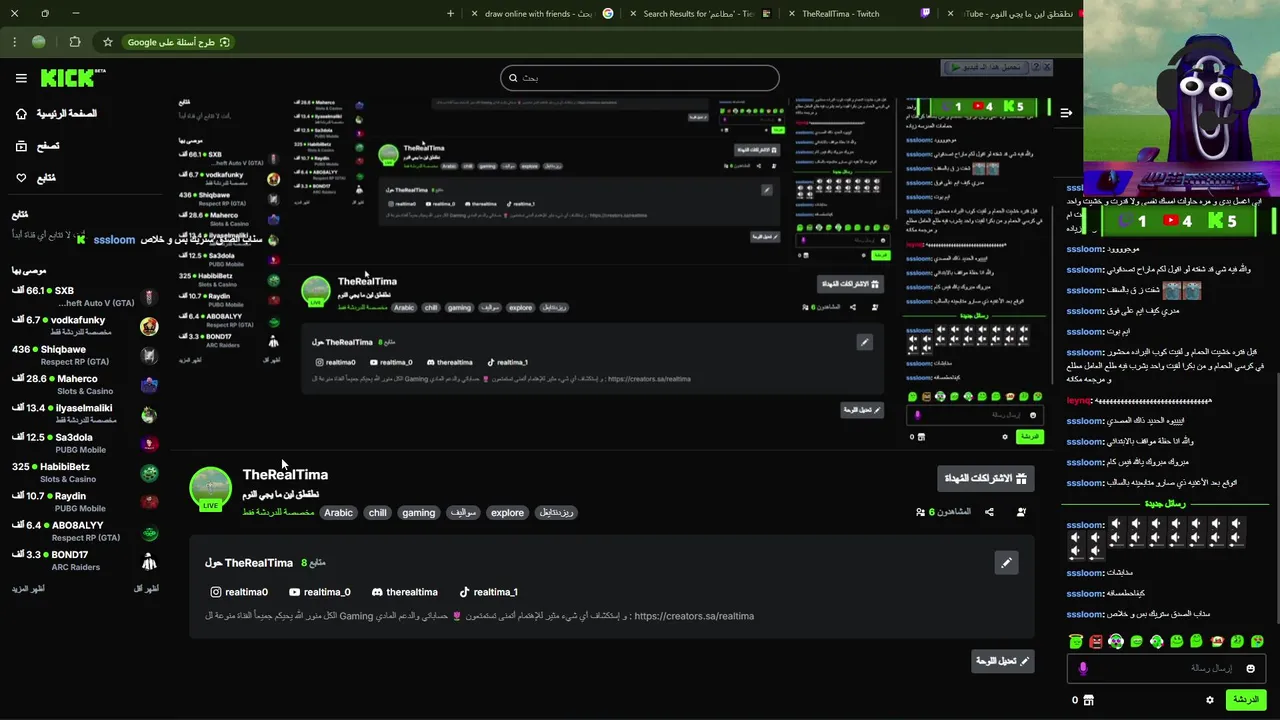Viewport: 1280px width, 720px height.
Task: Click the green chat send button
Action: [x=1246, y=700]
